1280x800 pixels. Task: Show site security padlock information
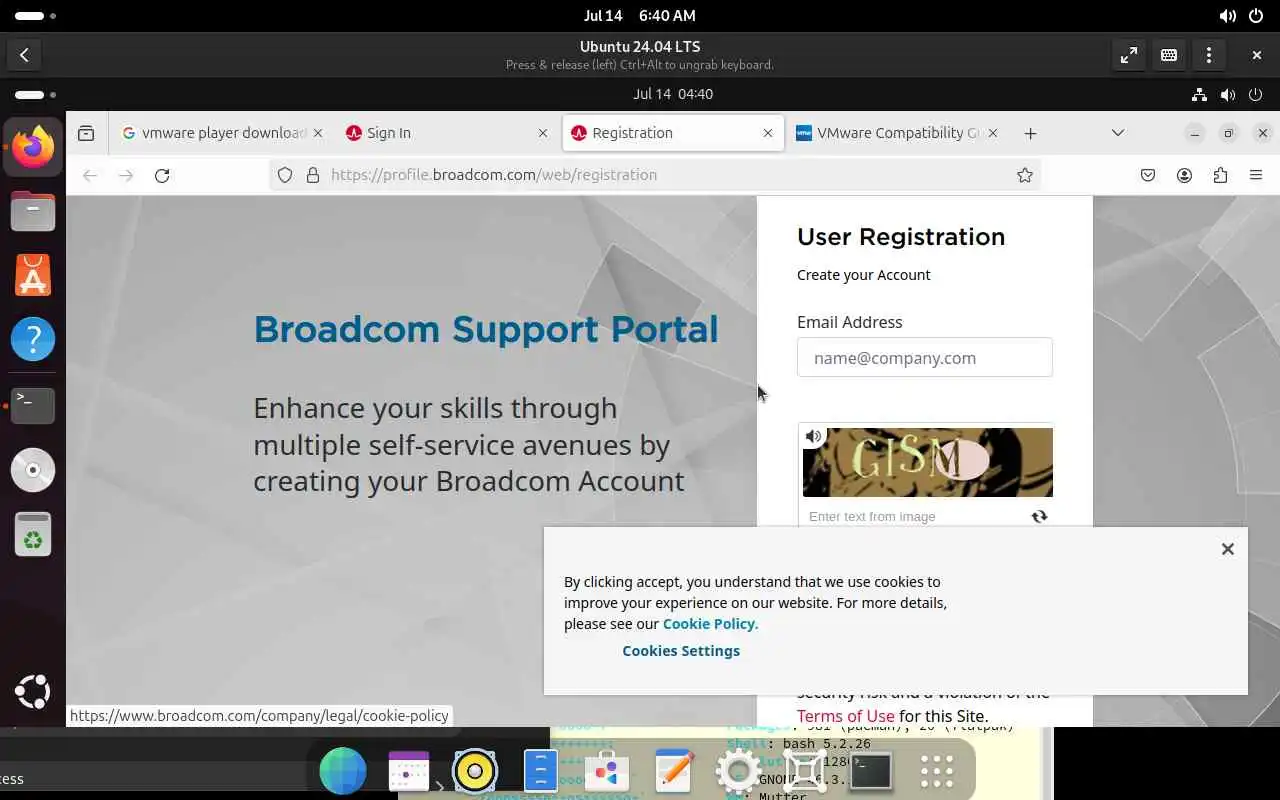coord(313,175)
